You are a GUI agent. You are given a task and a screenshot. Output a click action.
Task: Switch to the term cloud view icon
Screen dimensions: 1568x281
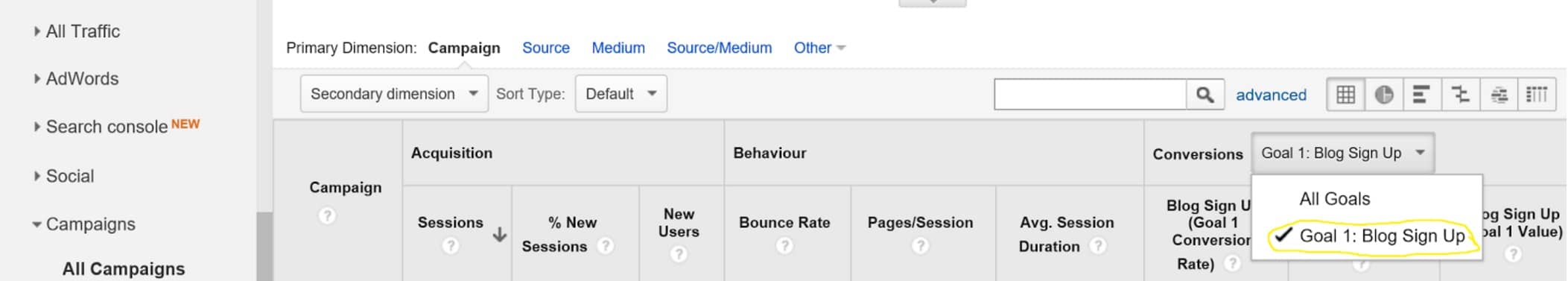click(1499, 95)
